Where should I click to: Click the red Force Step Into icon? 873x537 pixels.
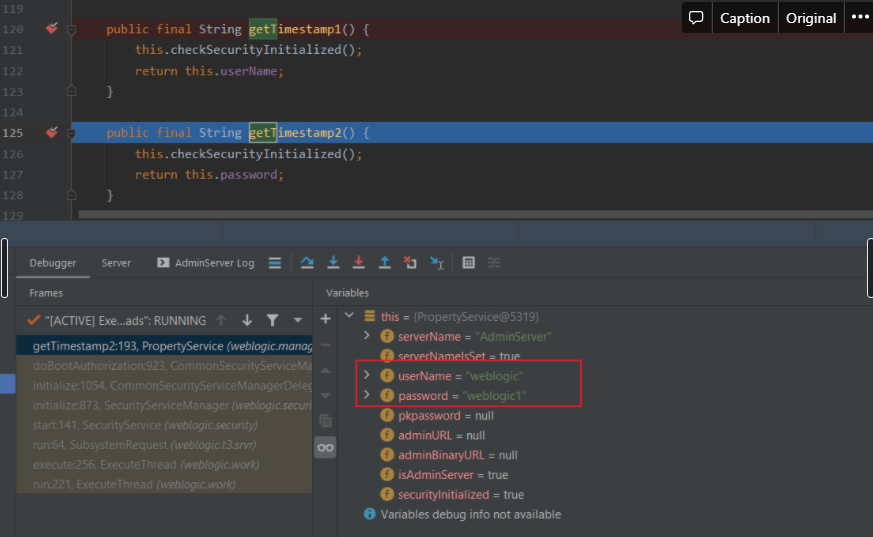click(x=359, y=263)
